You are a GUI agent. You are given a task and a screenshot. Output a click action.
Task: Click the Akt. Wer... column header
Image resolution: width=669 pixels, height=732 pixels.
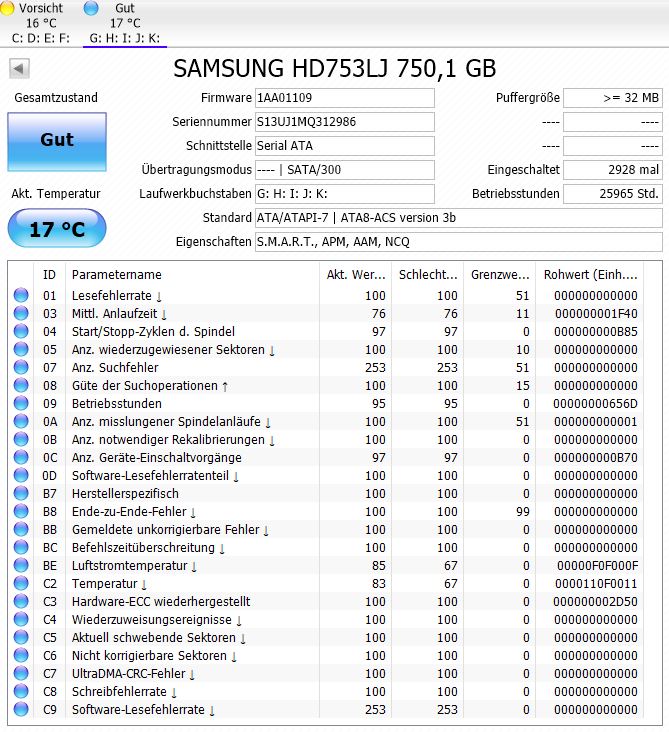coord(356,274)
